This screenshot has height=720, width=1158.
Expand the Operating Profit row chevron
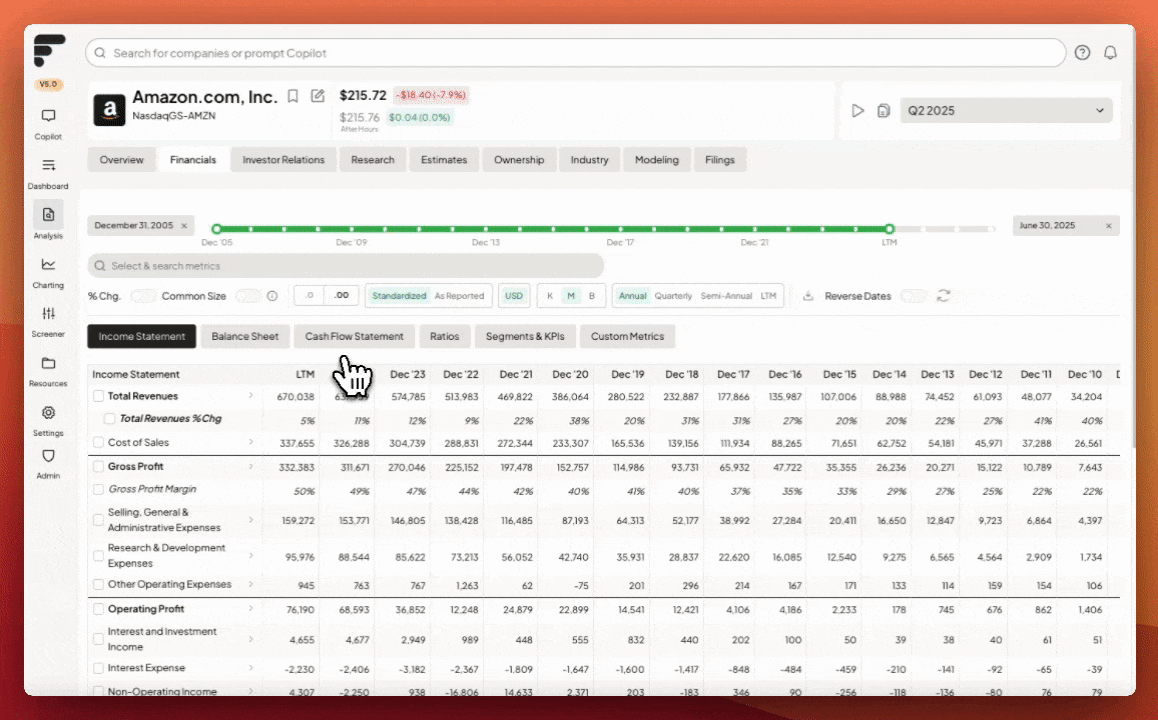[x=251, y=609]
